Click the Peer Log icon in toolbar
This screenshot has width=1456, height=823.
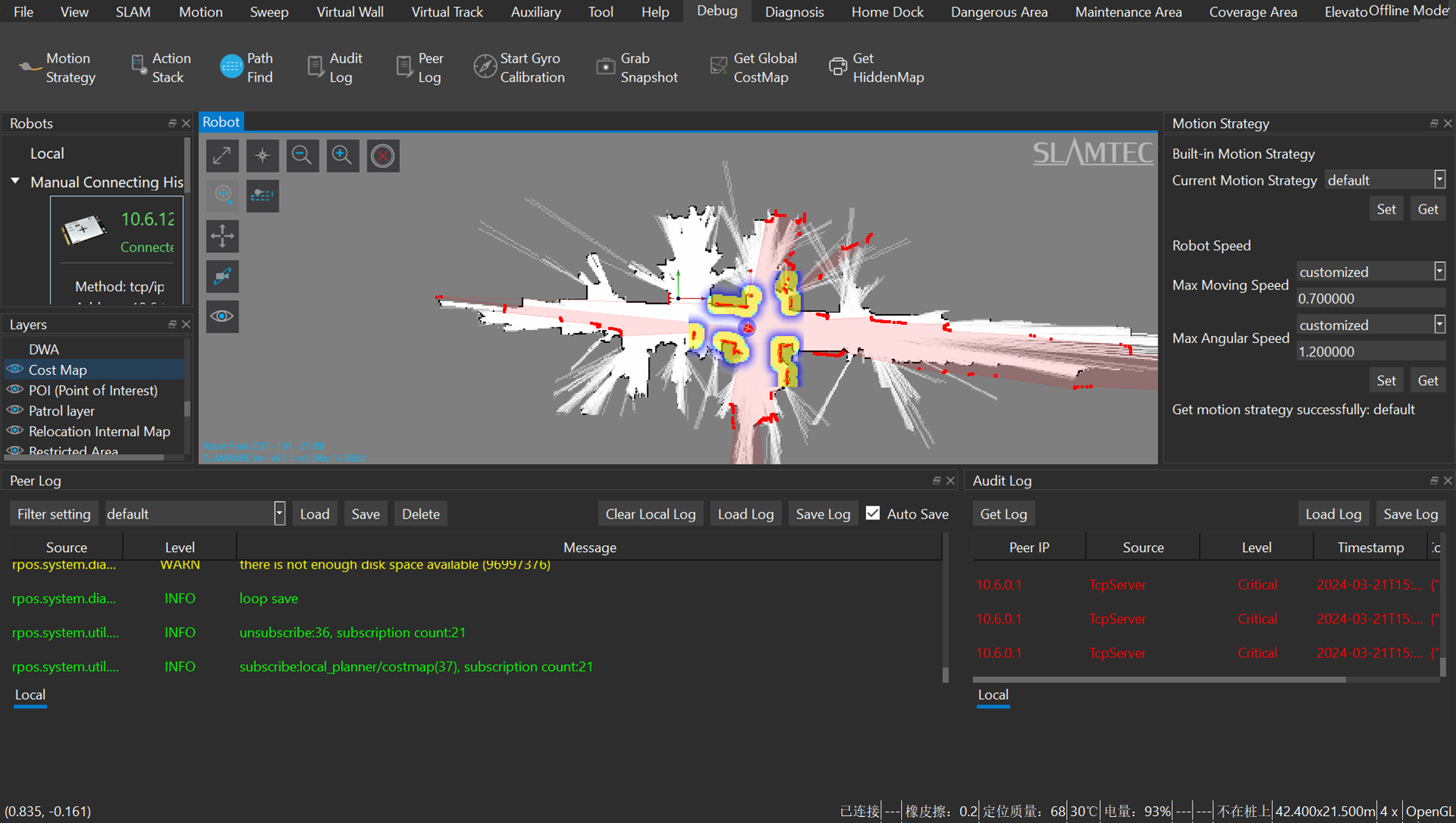405,67
